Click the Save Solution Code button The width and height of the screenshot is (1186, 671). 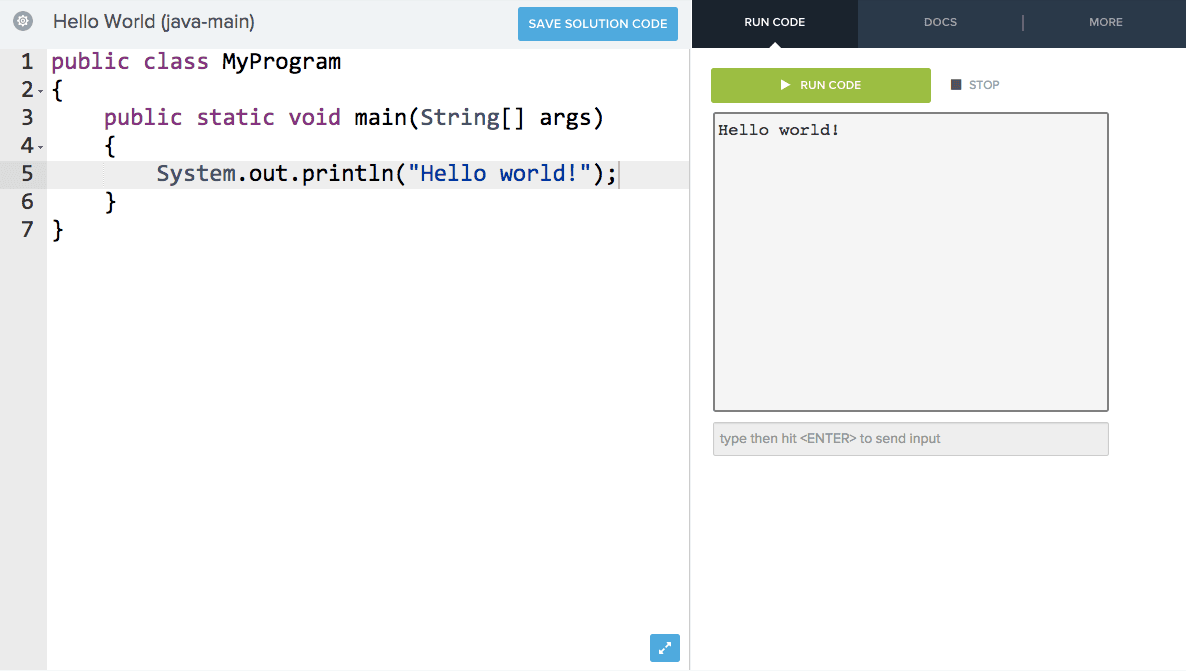(597, 24)
